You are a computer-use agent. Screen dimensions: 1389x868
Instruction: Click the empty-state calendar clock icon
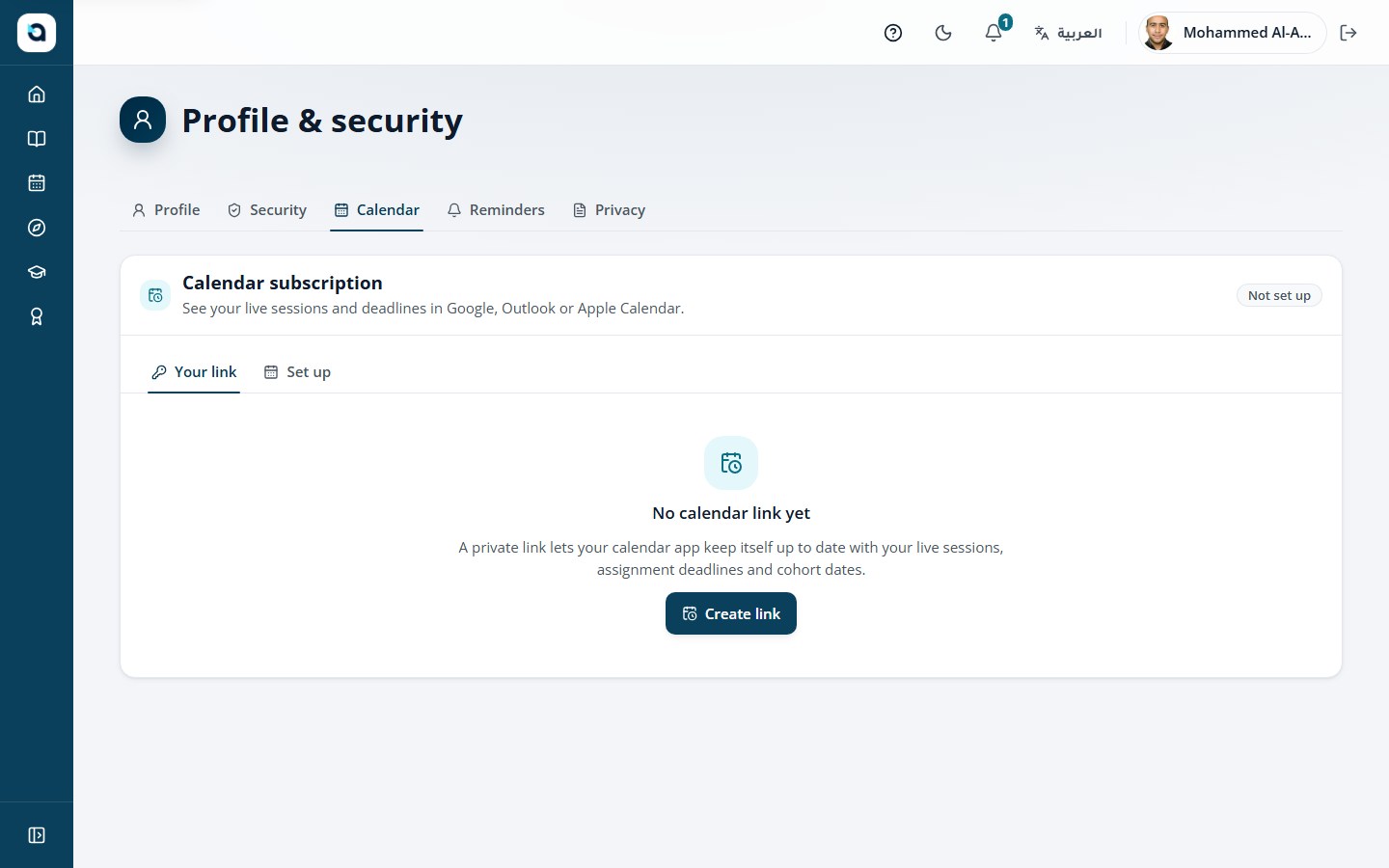click(x=731, y=463)
